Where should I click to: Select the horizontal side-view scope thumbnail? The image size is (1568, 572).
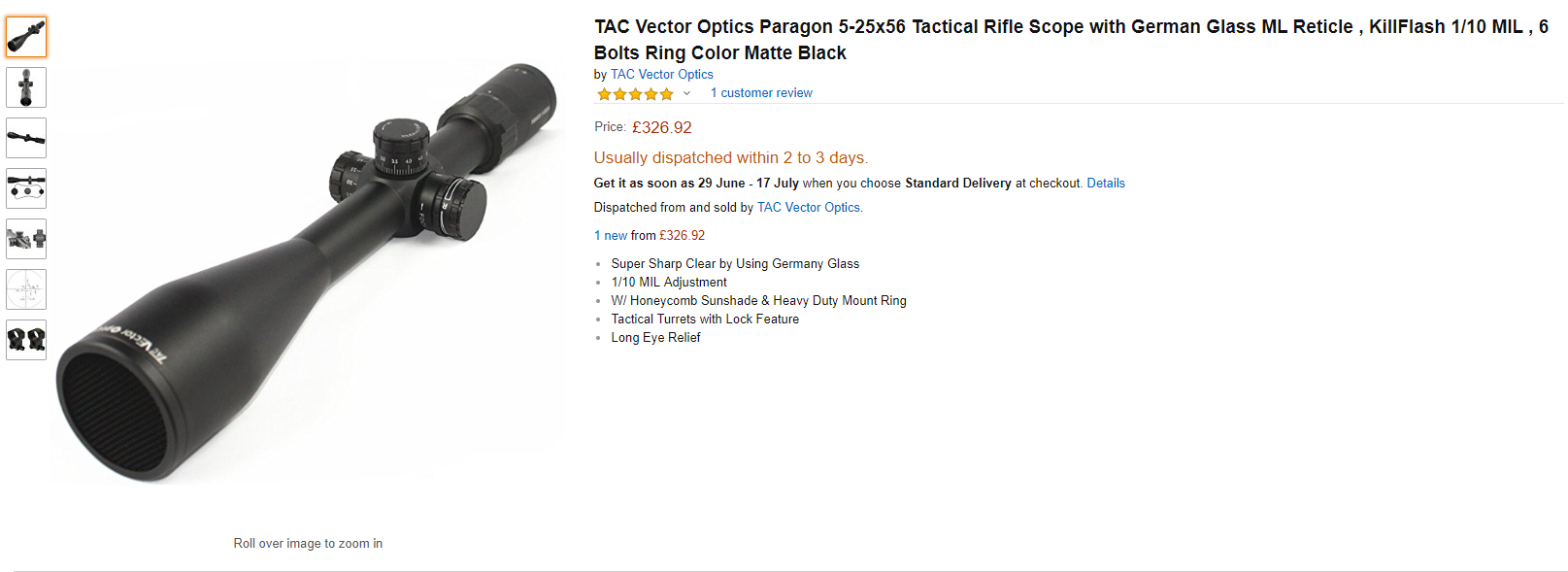(x=26, y=138)
